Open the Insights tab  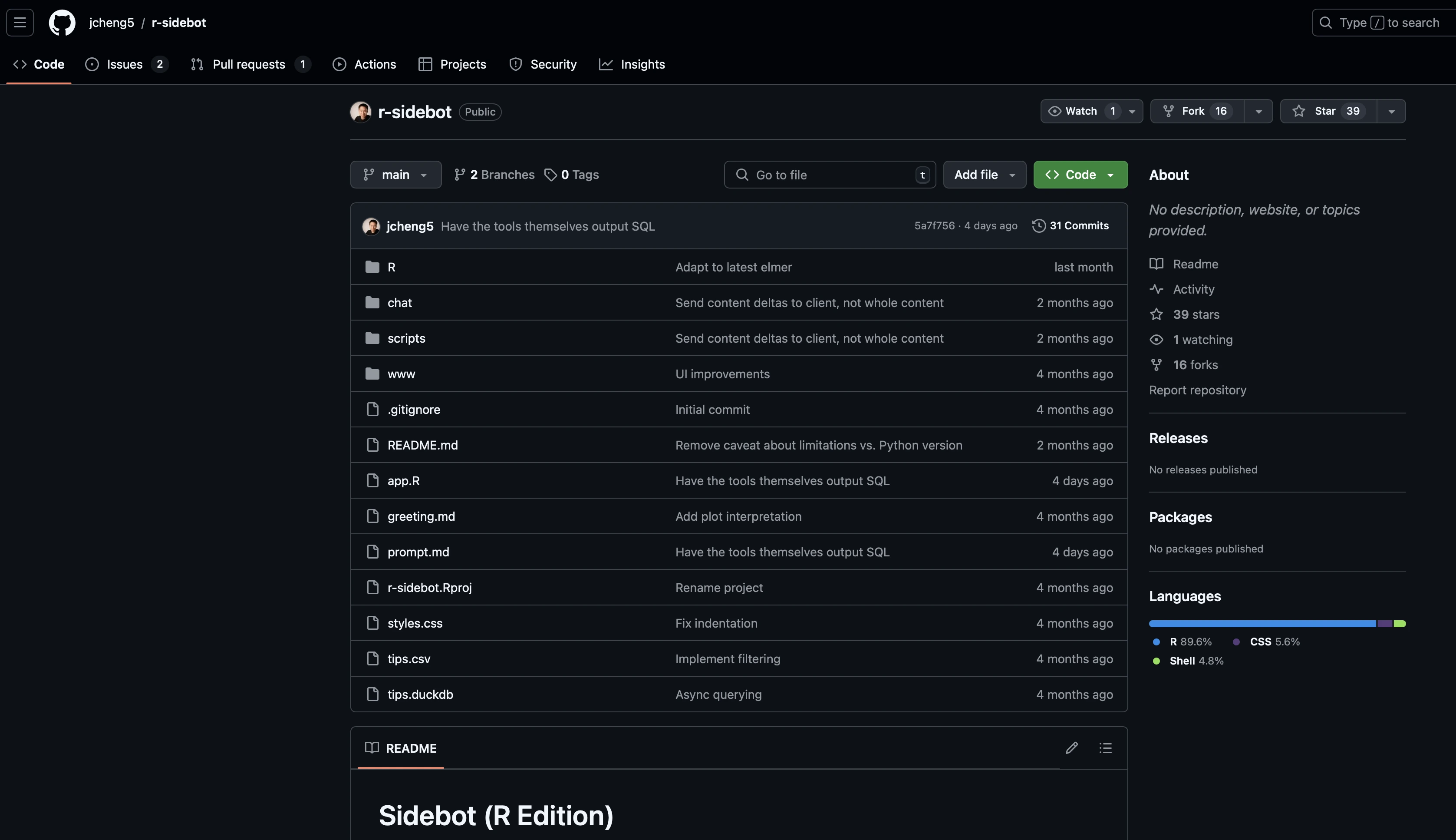tap(632, 64)
